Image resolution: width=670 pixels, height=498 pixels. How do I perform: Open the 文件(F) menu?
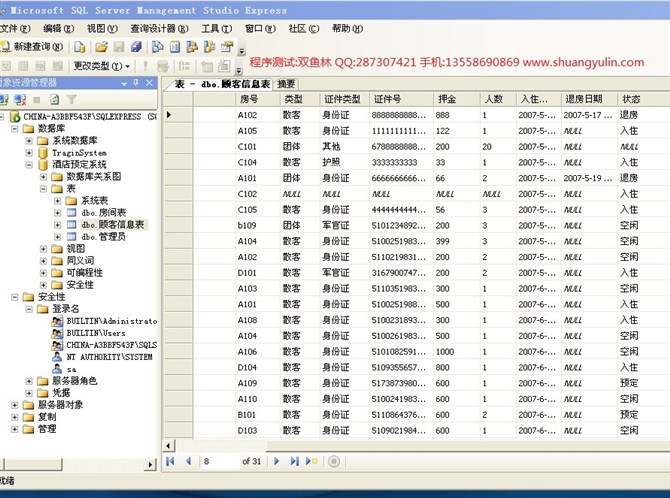point(15,29)
